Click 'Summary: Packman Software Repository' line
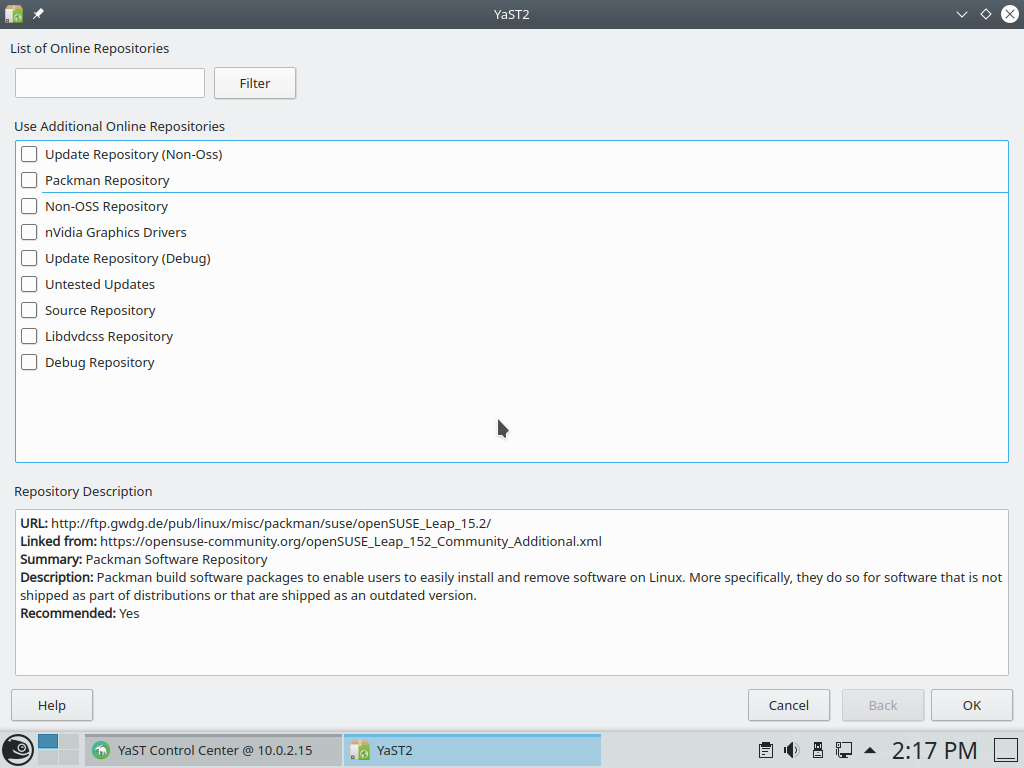This screenshot has width=1024, height=768. click(144, 559)
